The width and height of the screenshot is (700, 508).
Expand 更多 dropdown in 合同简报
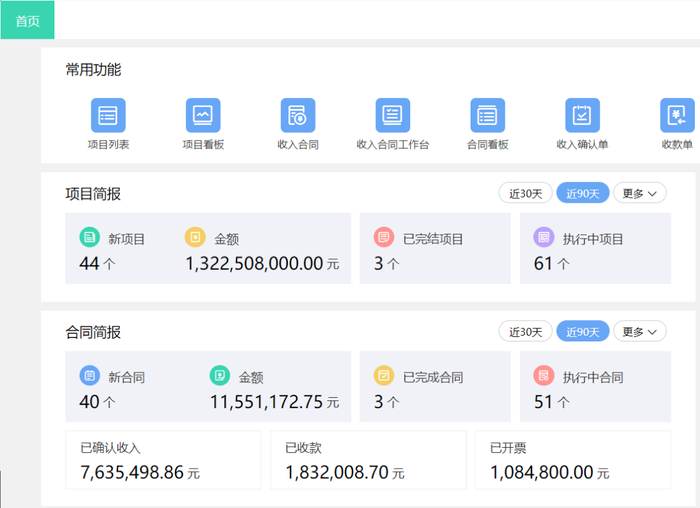(x=640, y=332)
